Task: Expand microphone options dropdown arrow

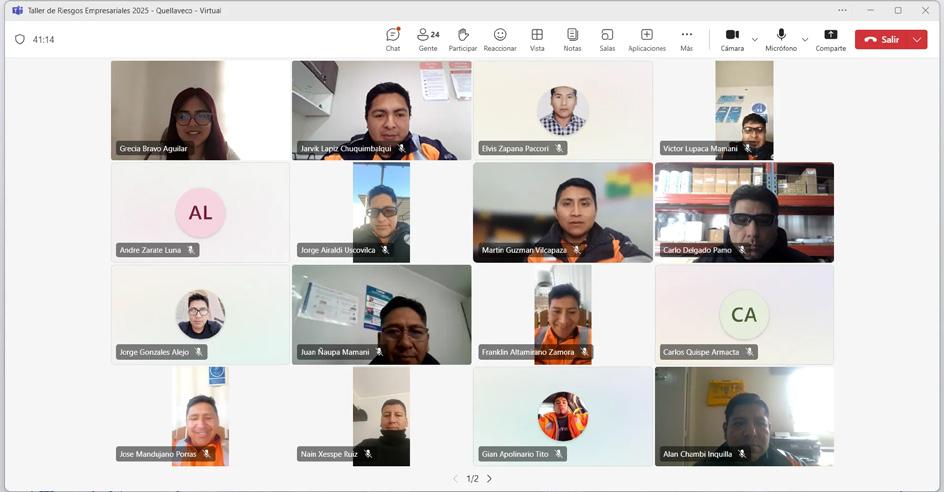Action: pos(805,40)
